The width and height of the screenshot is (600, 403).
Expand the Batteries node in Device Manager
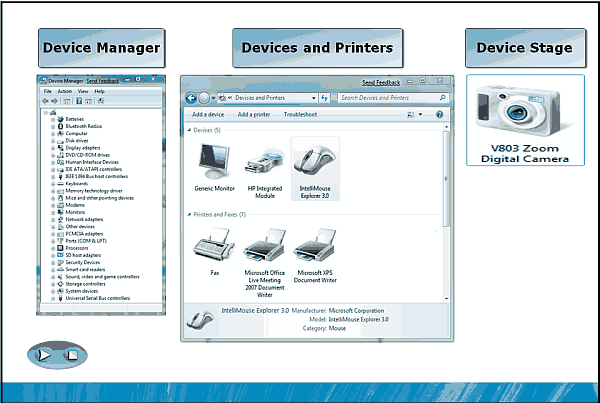coord(52,119)
